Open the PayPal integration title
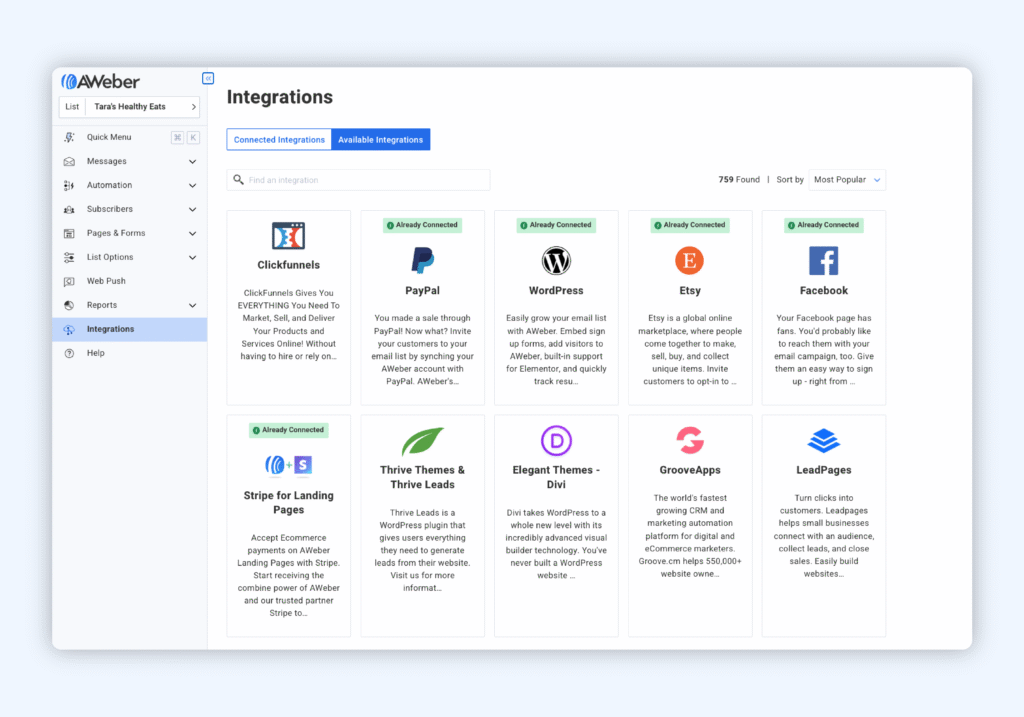Screen dimensions: 1024x717 point(423,291)
